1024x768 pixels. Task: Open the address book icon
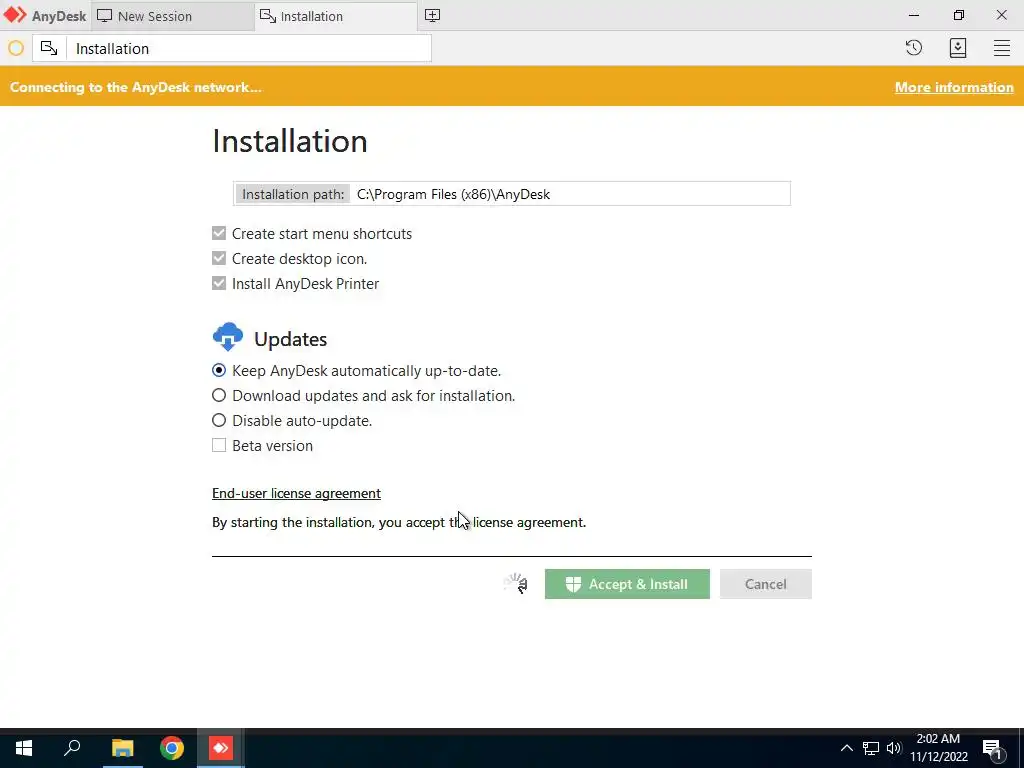(x=957, y=48)
